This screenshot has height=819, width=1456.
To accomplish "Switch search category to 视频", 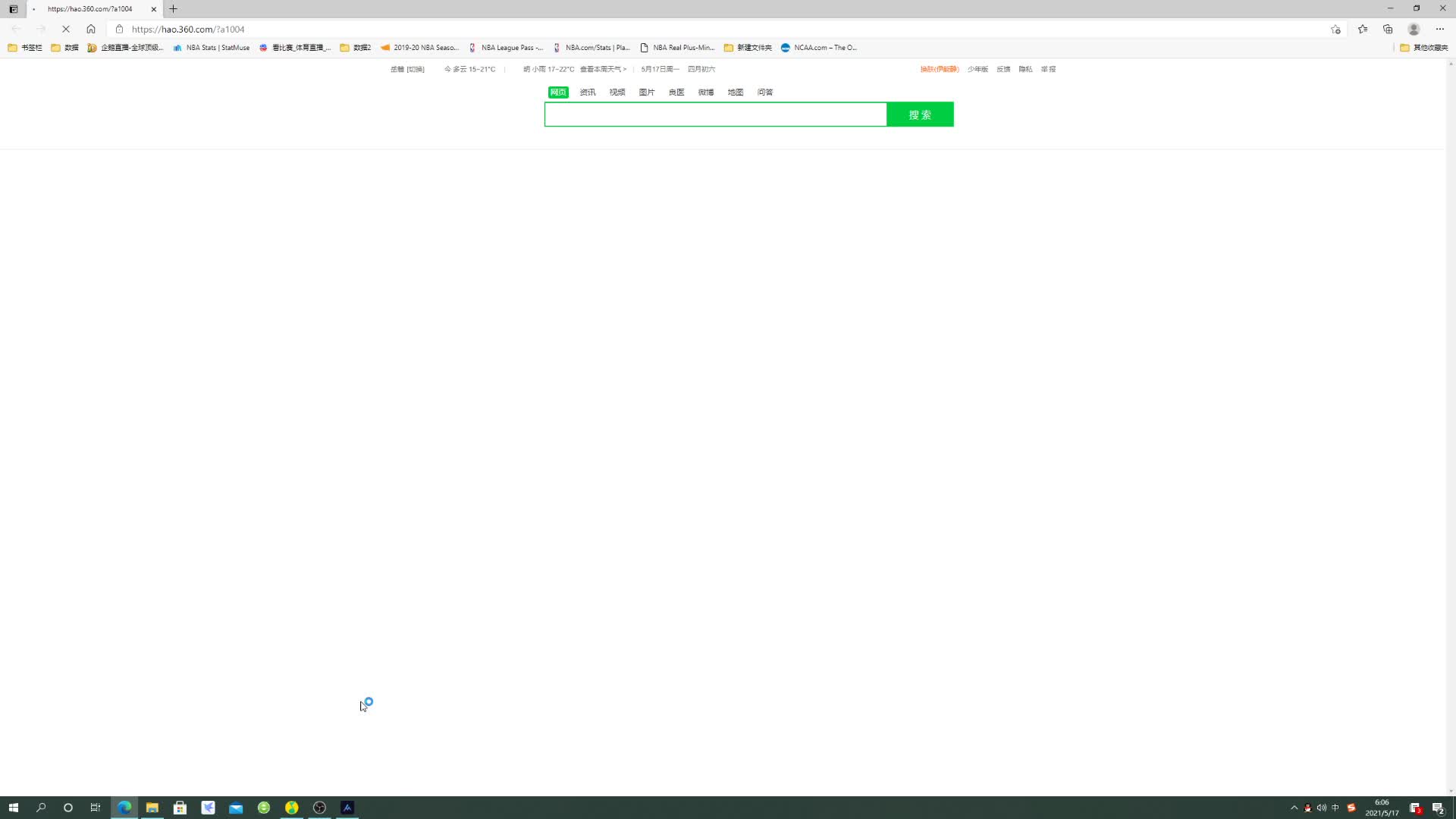I will (617, 93).
